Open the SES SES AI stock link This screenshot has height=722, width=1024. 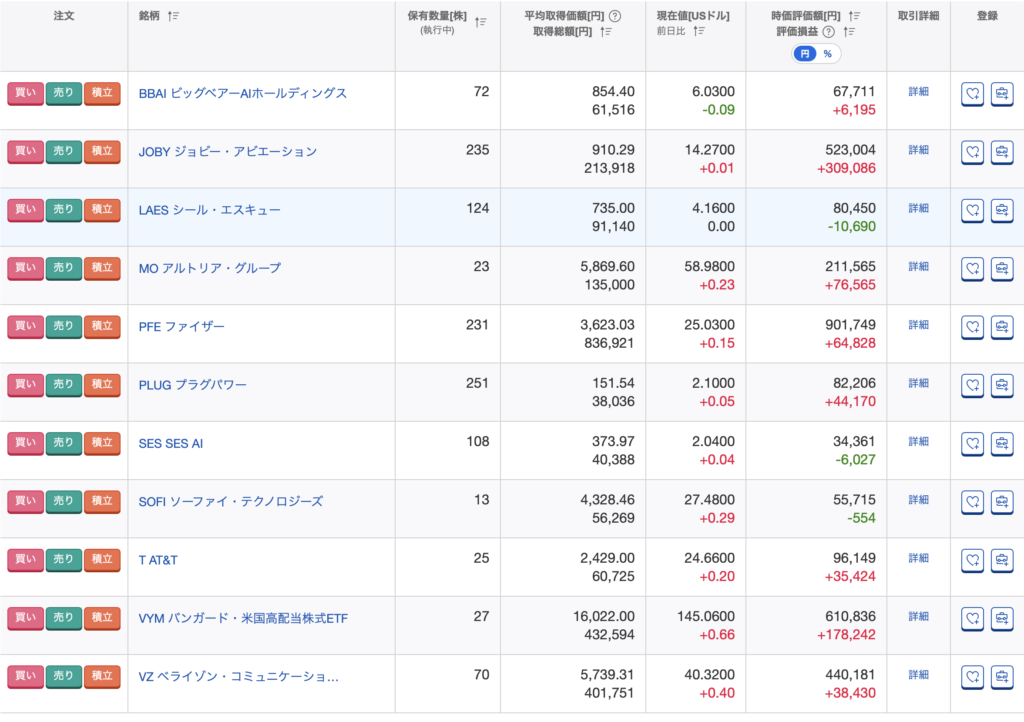(171, 443)
